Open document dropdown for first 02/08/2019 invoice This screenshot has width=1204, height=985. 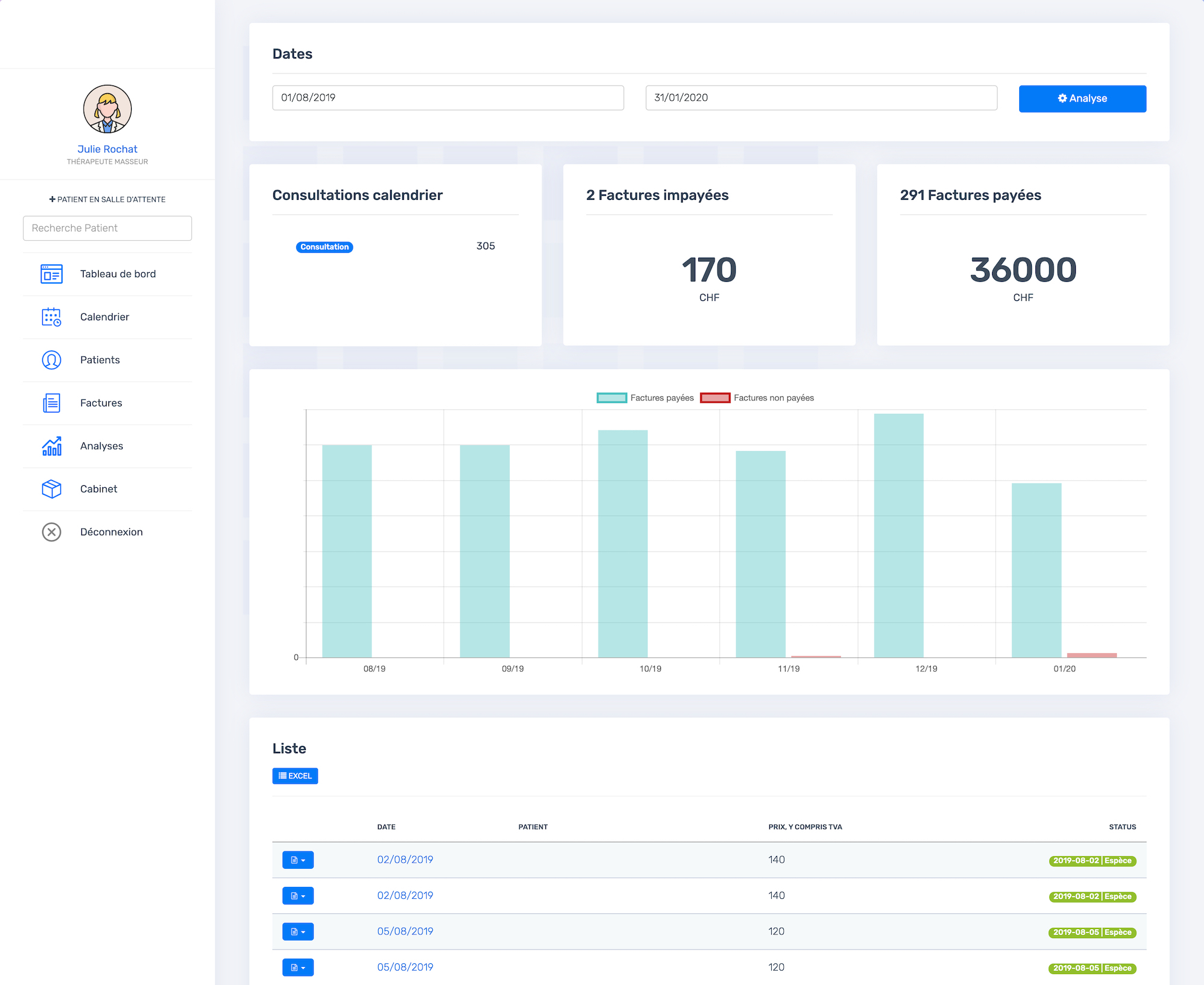[x=297, y=860]
